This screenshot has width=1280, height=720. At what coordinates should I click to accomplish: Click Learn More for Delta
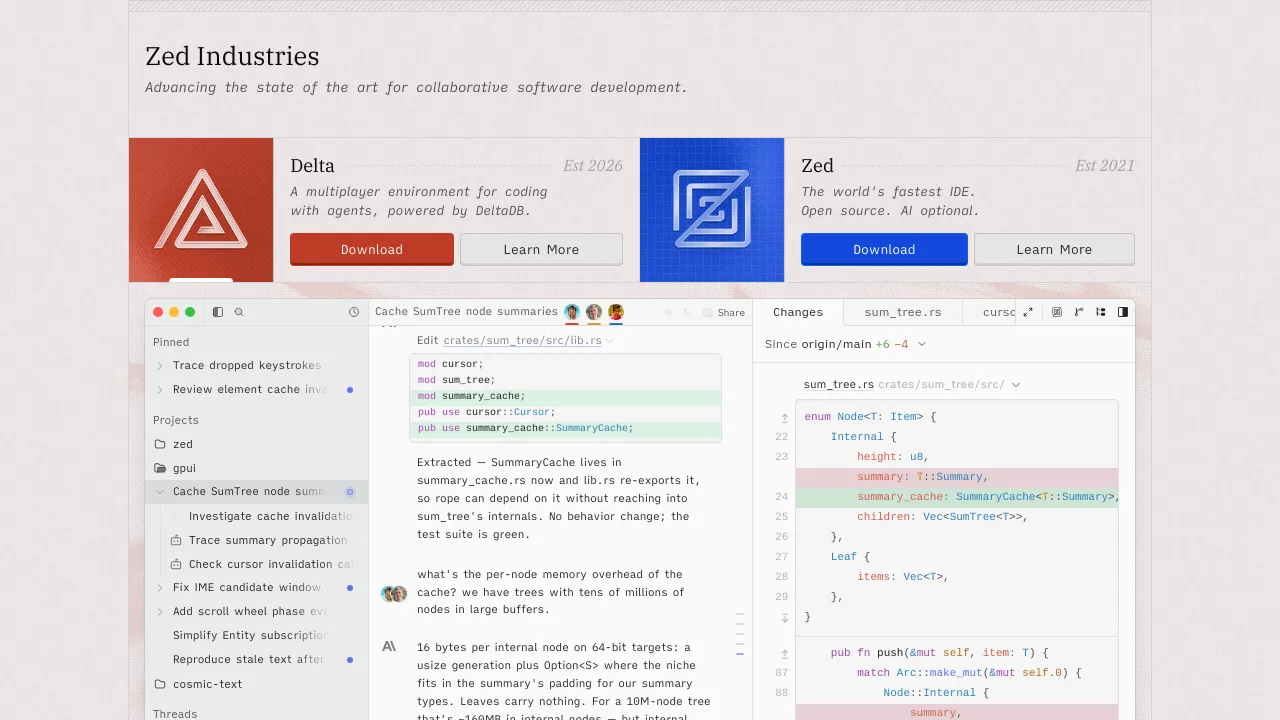pyautogui.click(x=541, y=250)
